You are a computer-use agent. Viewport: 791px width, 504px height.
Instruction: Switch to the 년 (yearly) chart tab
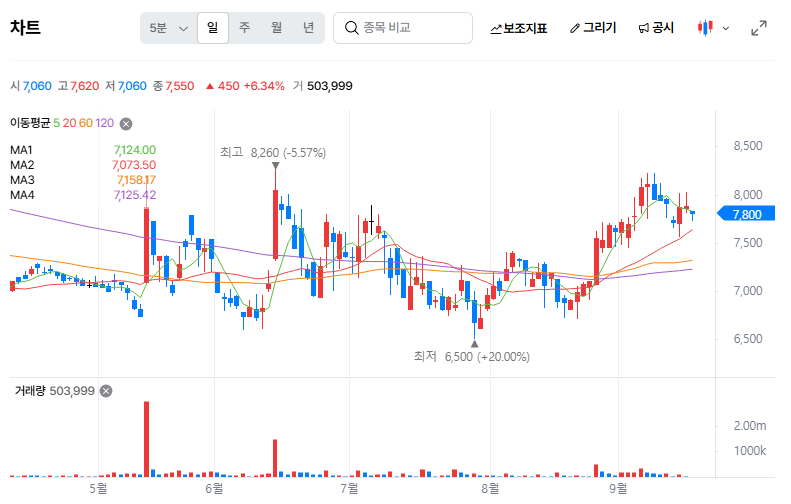point(308,28)
